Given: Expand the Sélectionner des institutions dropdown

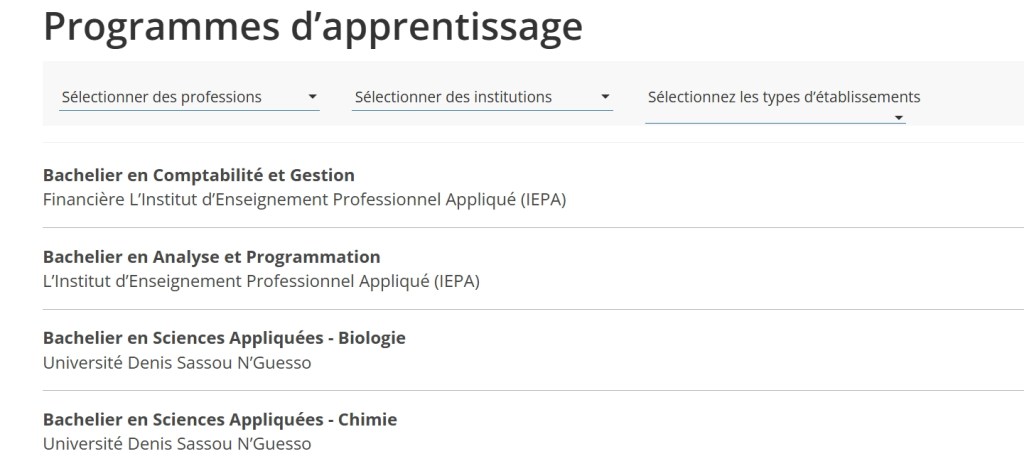Looking at the screenshot, I should point(453,97).
